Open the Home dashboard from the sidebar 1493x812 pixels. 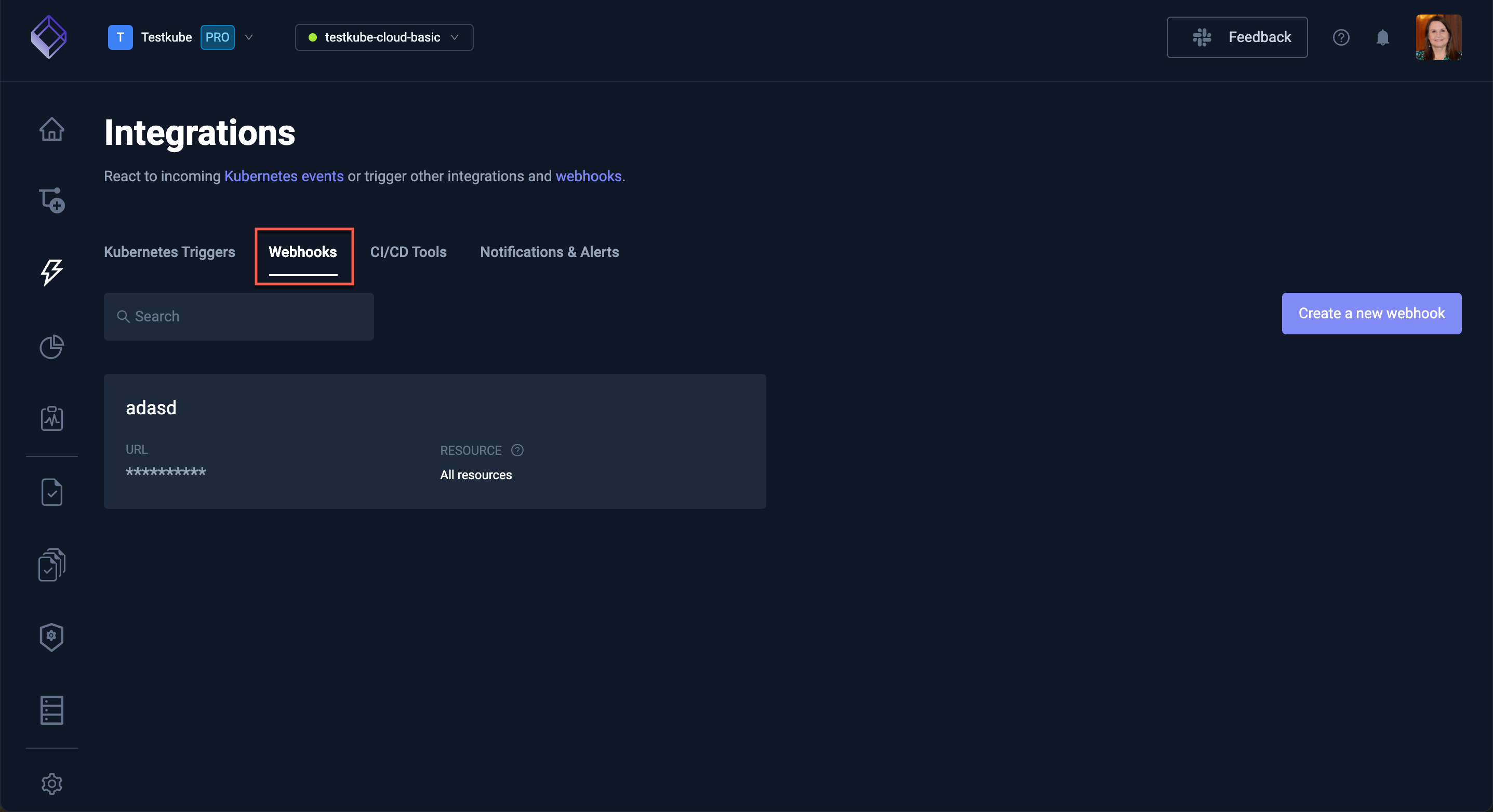click(51, 129)
